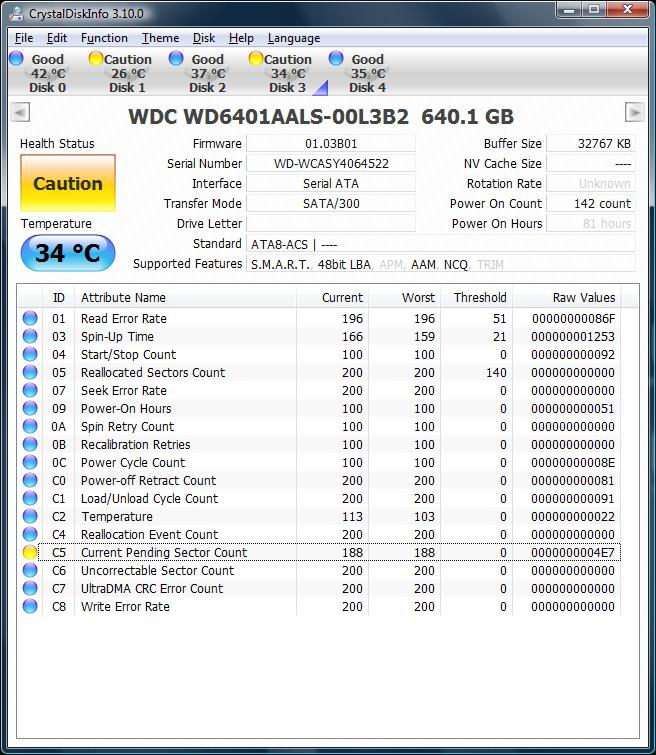Click blue status icon for Temperature attribute
Image resolution: width=656 pixels, height=755 pixels.
[x=30, y=516]
